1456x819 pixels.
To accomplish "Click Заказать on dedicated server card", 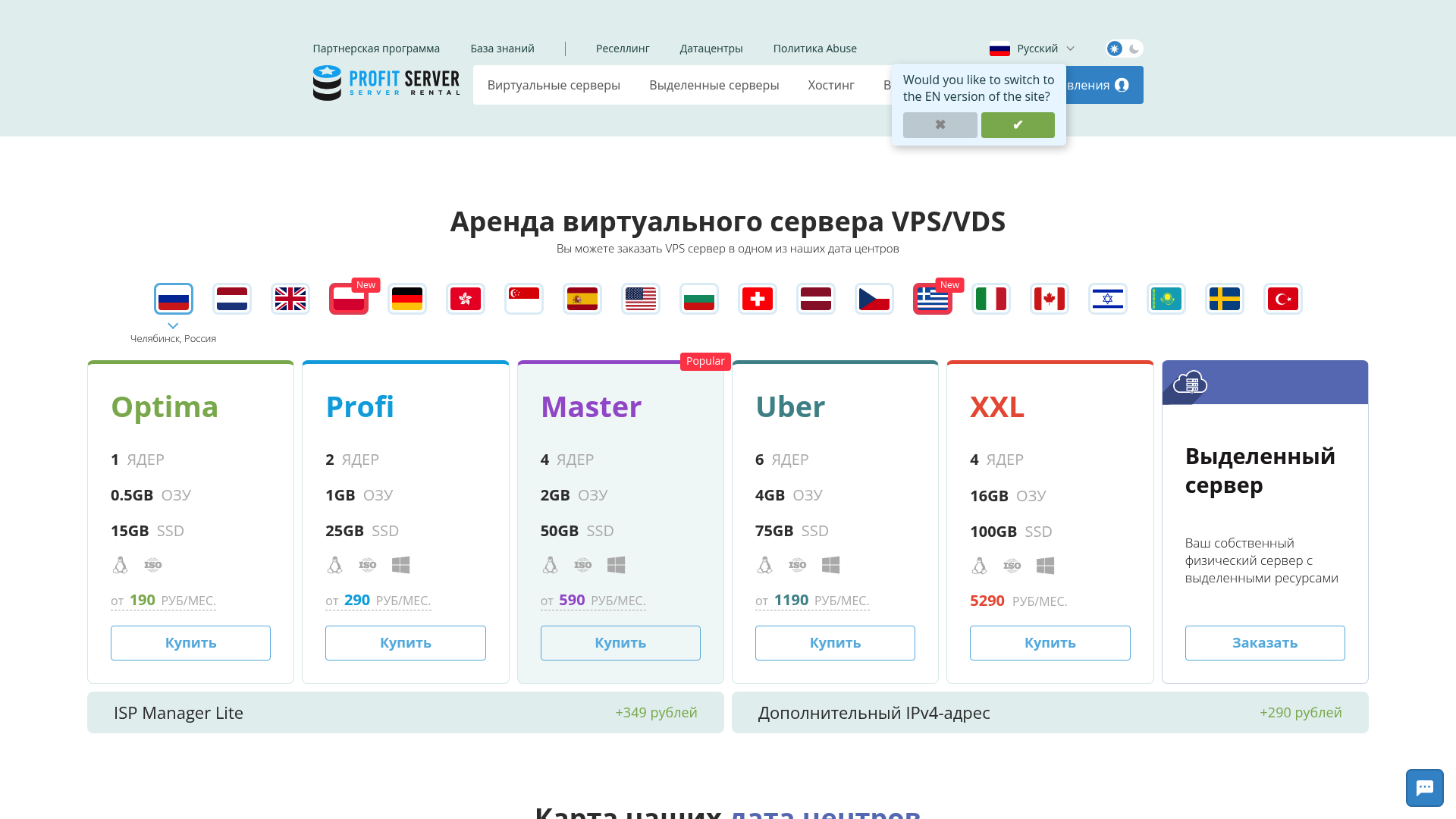I will click(1265, 643).
